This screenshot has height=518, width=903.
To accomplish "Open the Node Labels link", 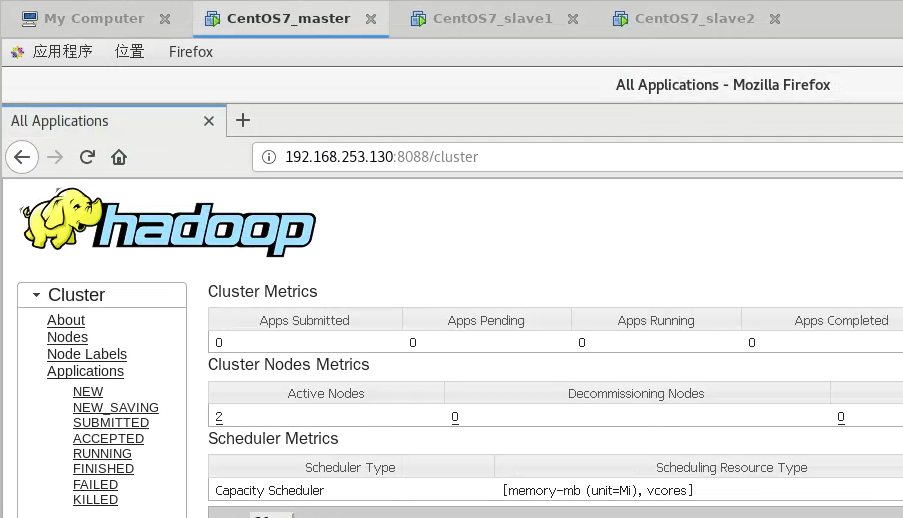I will pyautogui.click(x=87, y=354).
